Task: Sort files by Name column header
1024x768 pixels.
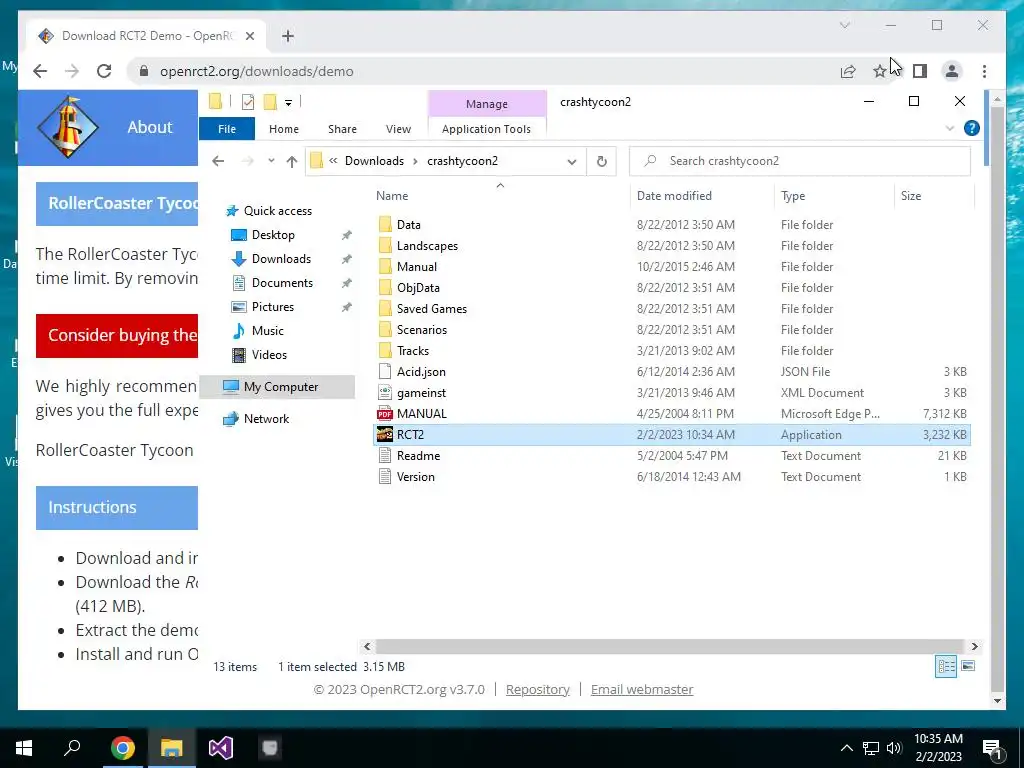Action: coord(392,196)
